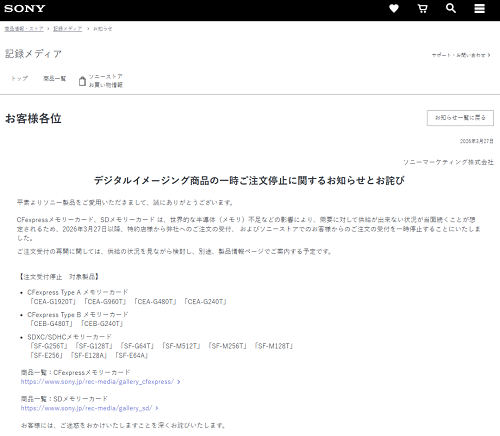Click arrow next to CFexpress gallery URL
This screenshot has width=500, height=436.
(x=179, y=382)
